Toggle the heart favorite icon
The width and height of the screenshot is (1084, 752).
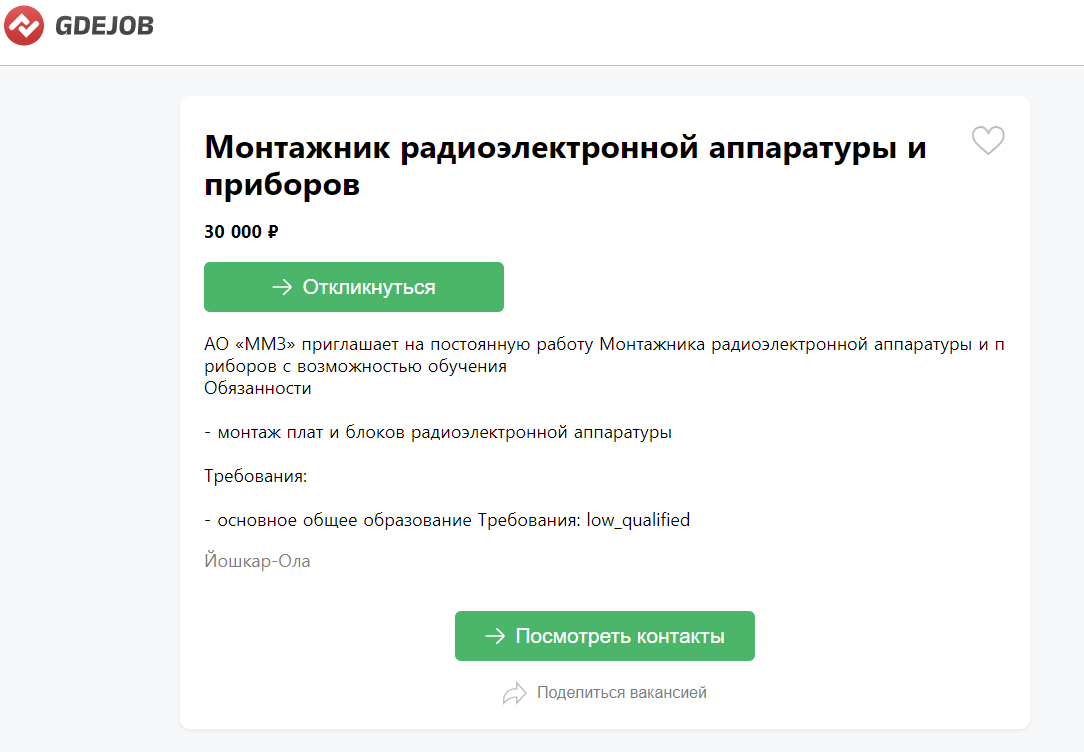(988, 141)
